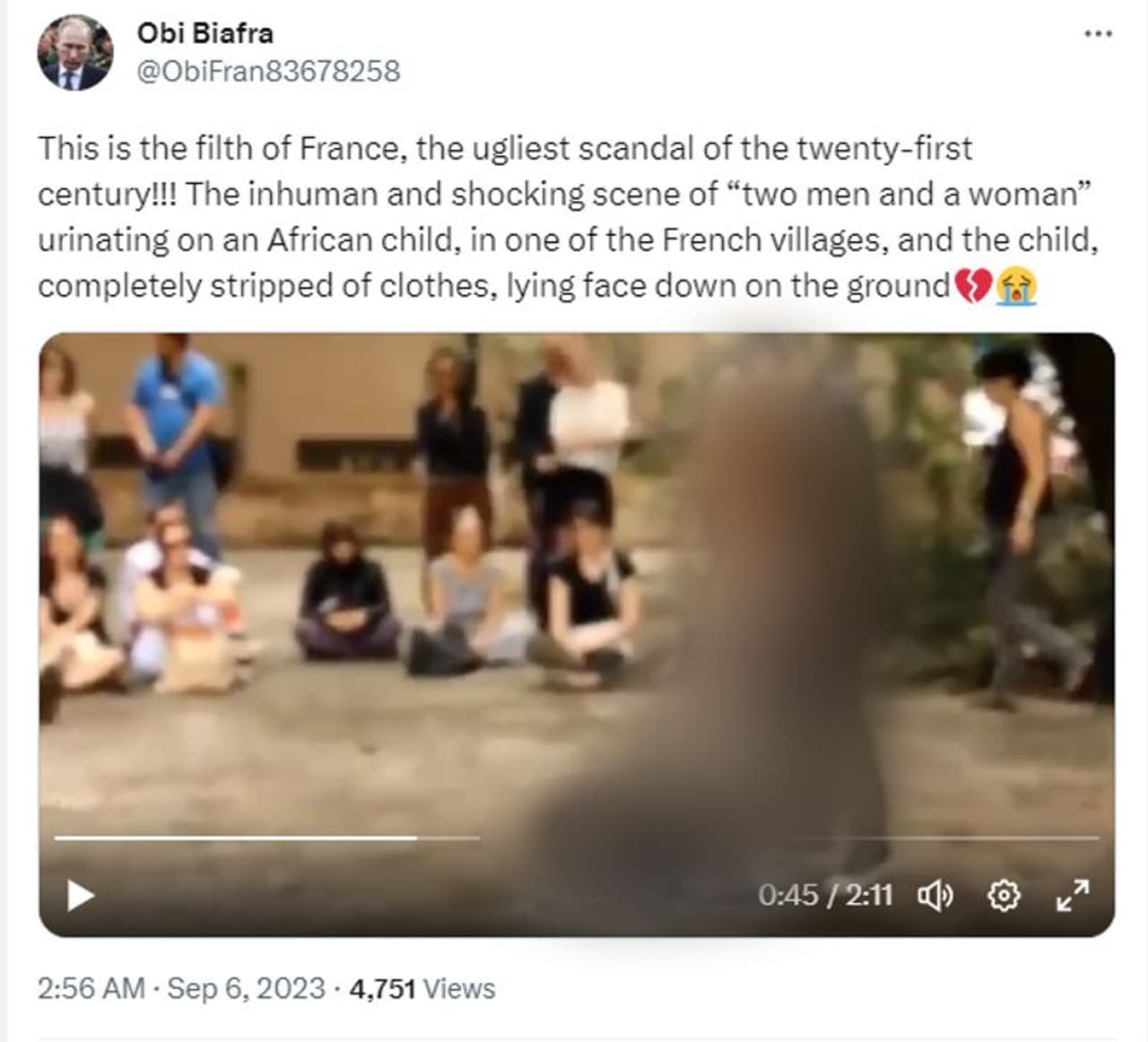Screen dimensions: 1148x1042
Task: Select the post text starting "This is the filth"
Action: click(x=569, y=216)
